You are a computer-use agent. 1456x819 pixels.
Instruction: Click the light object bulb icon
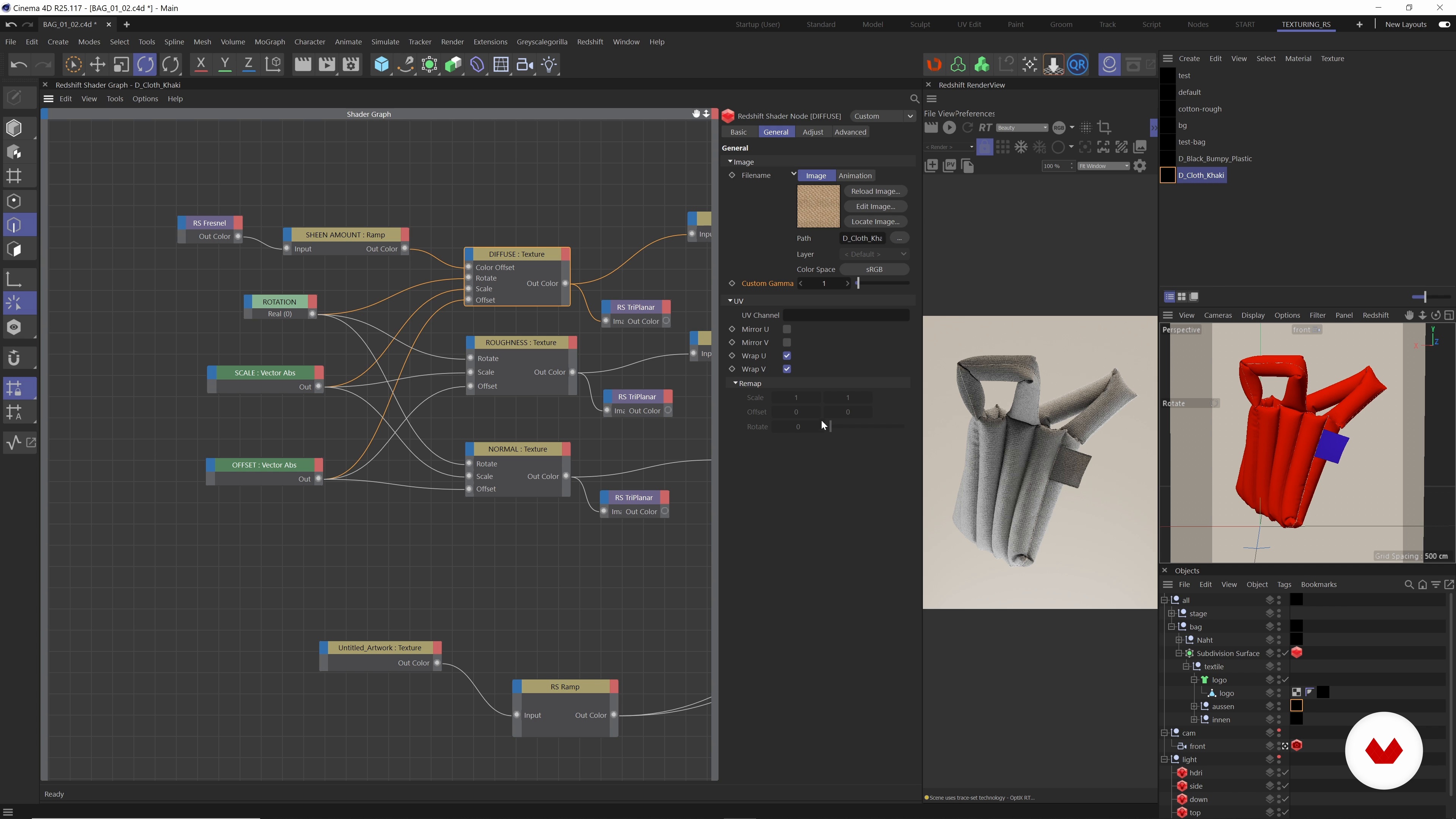[549, 64]
